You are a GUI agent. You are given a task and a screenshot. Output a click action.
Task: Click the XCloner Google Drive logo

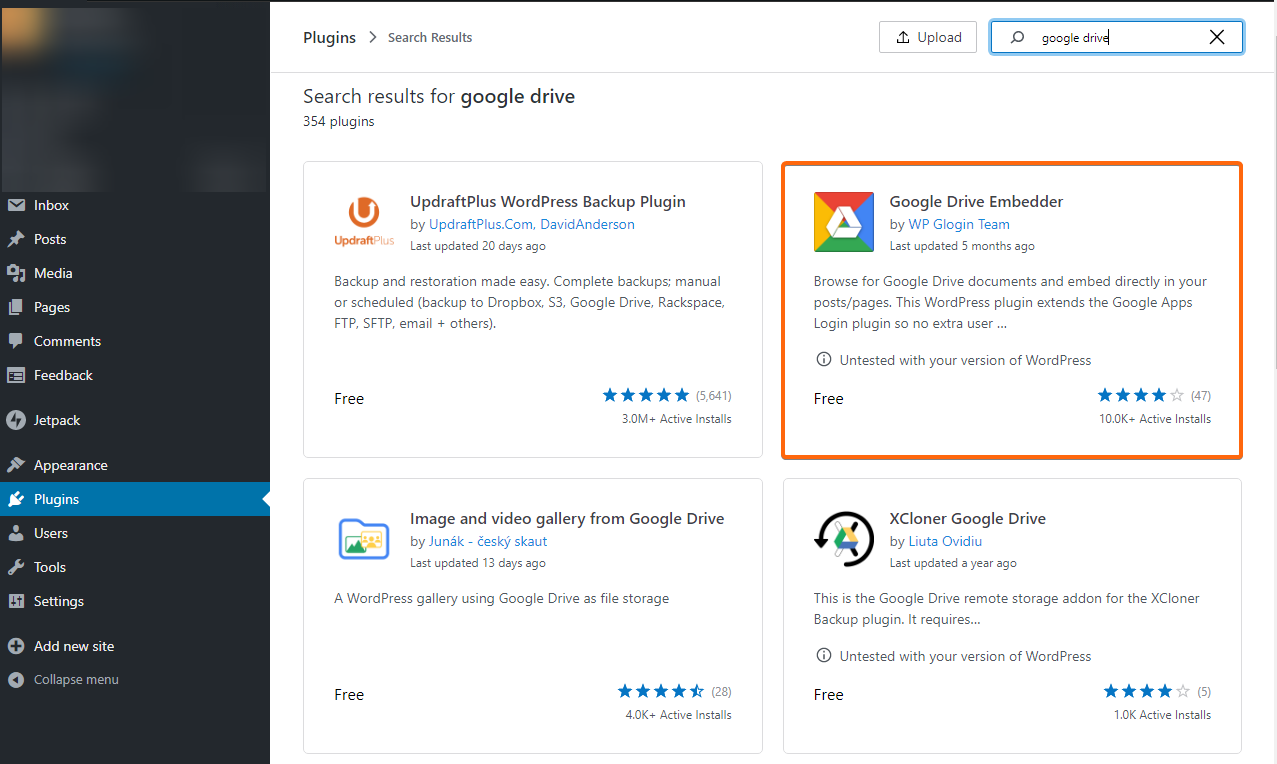point(844,539)
